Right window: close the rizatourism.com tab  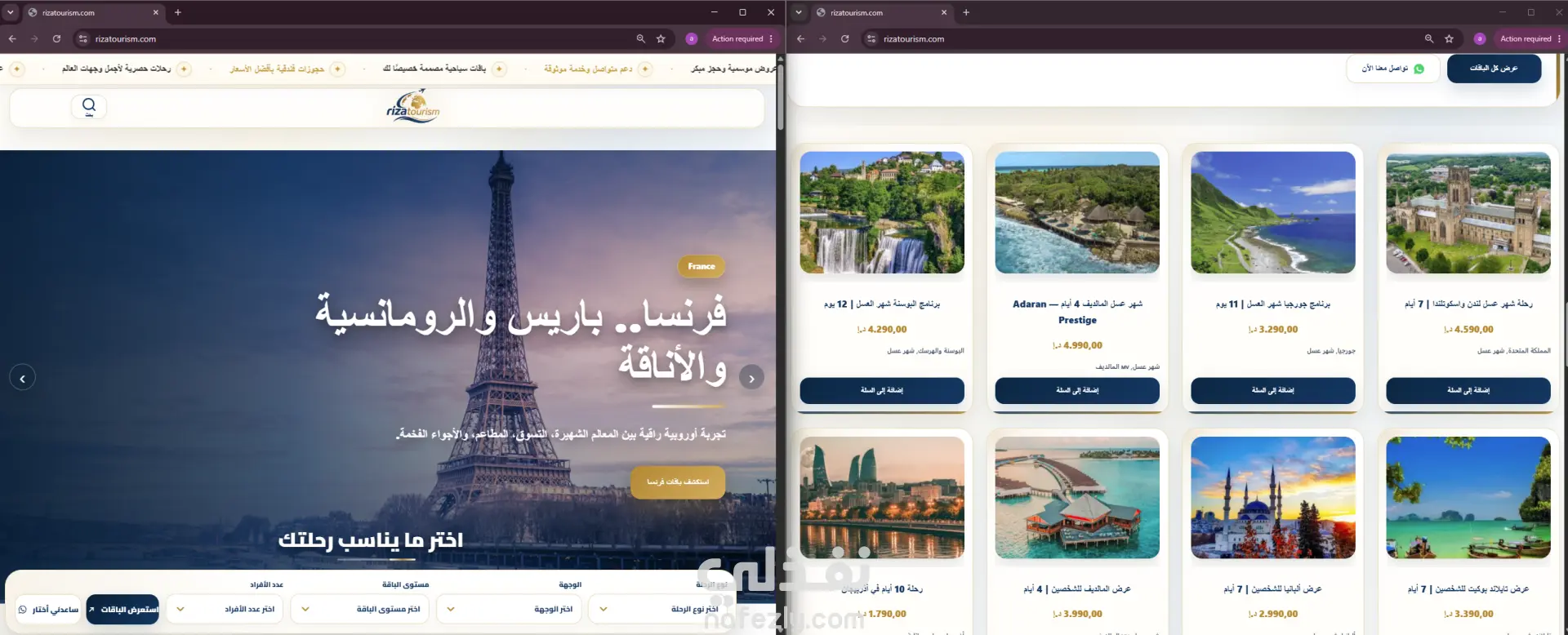[944, 12]
